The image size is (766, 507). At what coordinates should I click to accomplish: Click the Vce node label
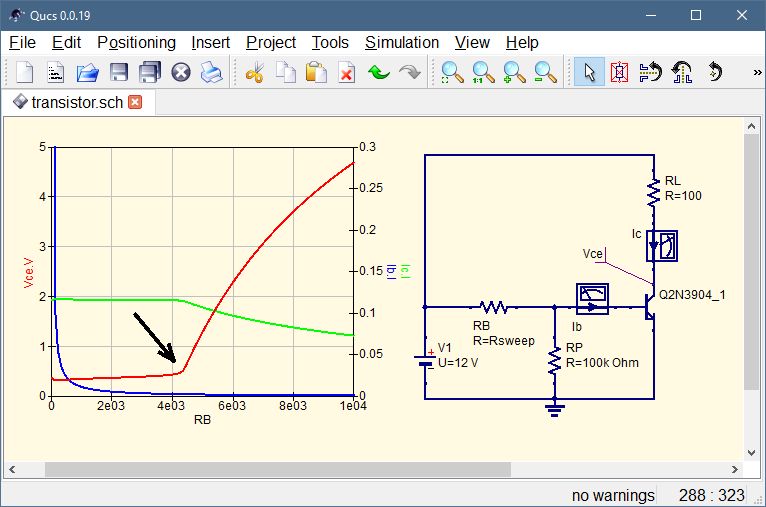coord(593,254)
